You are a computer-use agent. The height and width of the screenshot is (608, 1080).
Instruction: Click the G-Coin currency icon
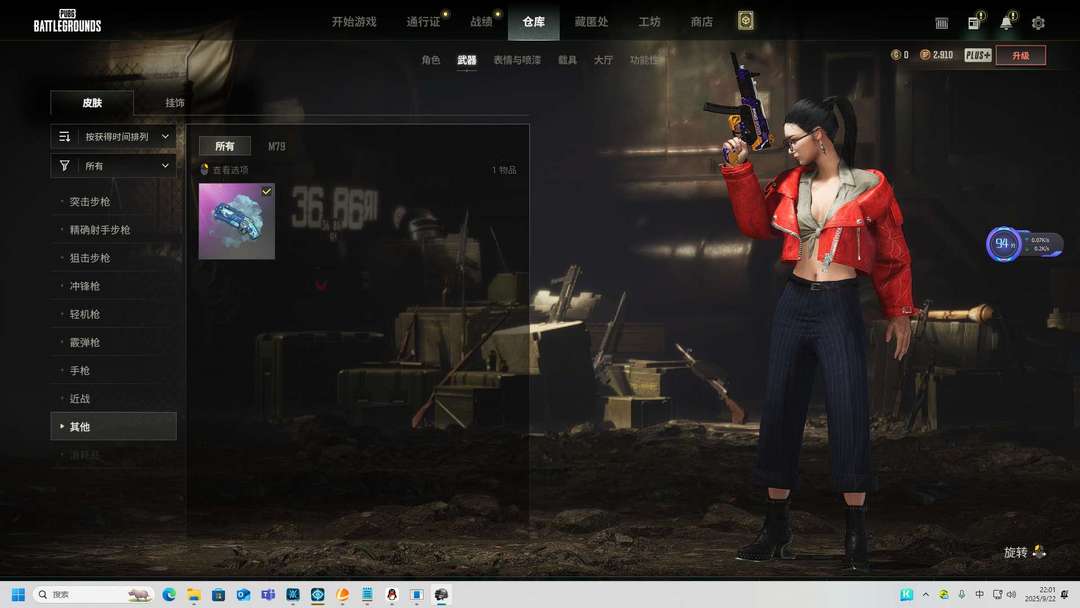point(895,54)
